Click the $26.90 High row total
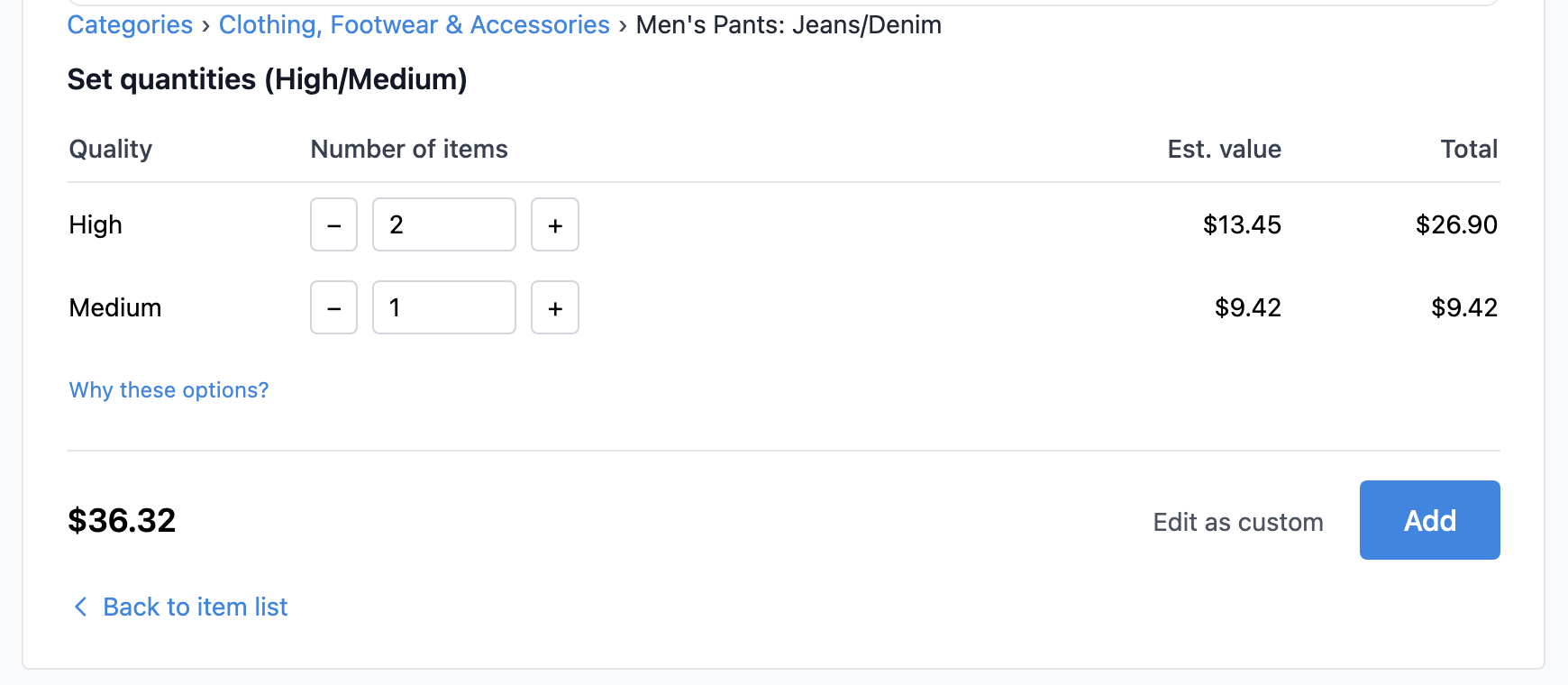This screenshot has width=1568, height=685. point(1456,224)
